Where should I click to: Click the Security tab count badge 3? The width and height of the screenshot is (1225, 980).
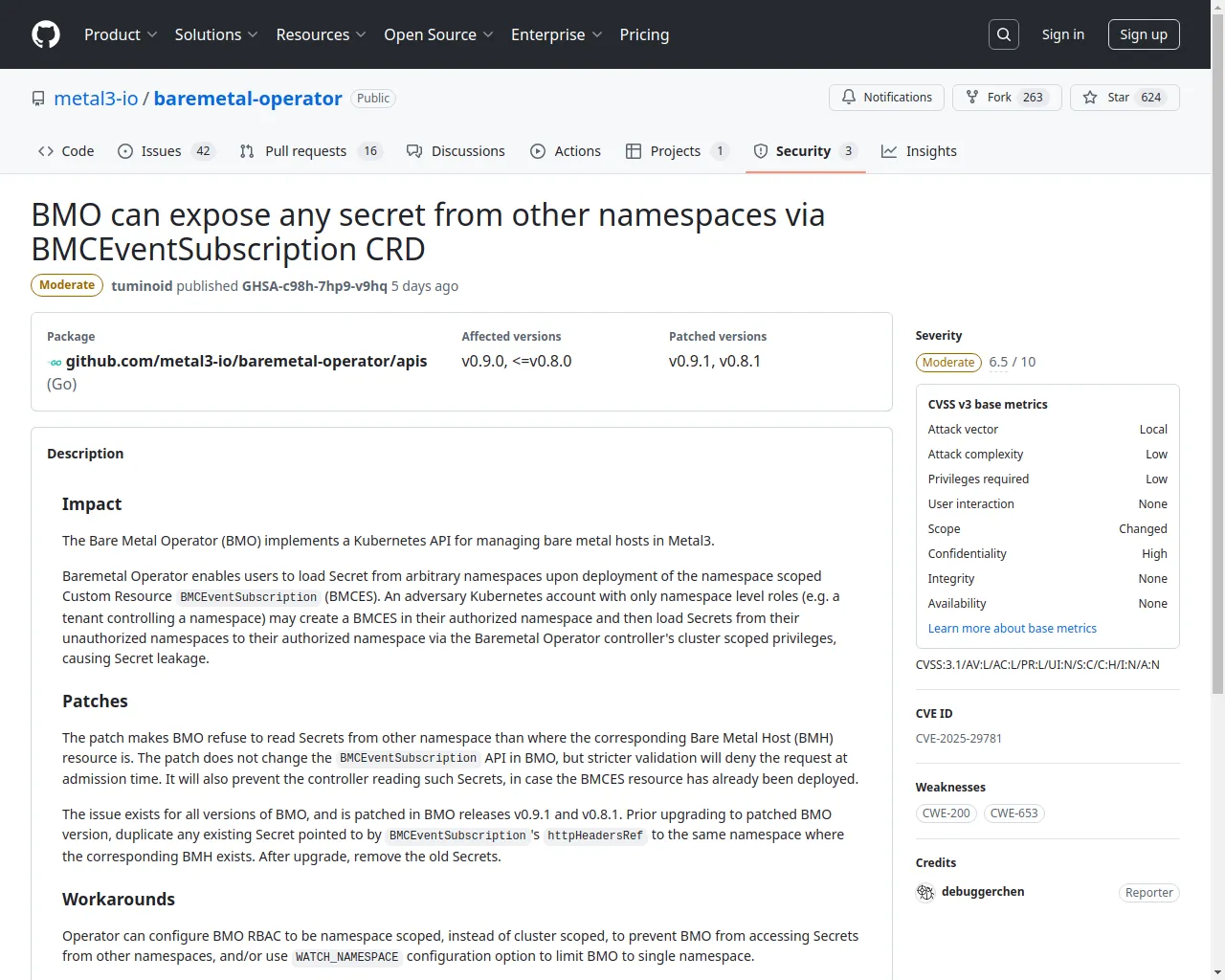pos(848,151)
